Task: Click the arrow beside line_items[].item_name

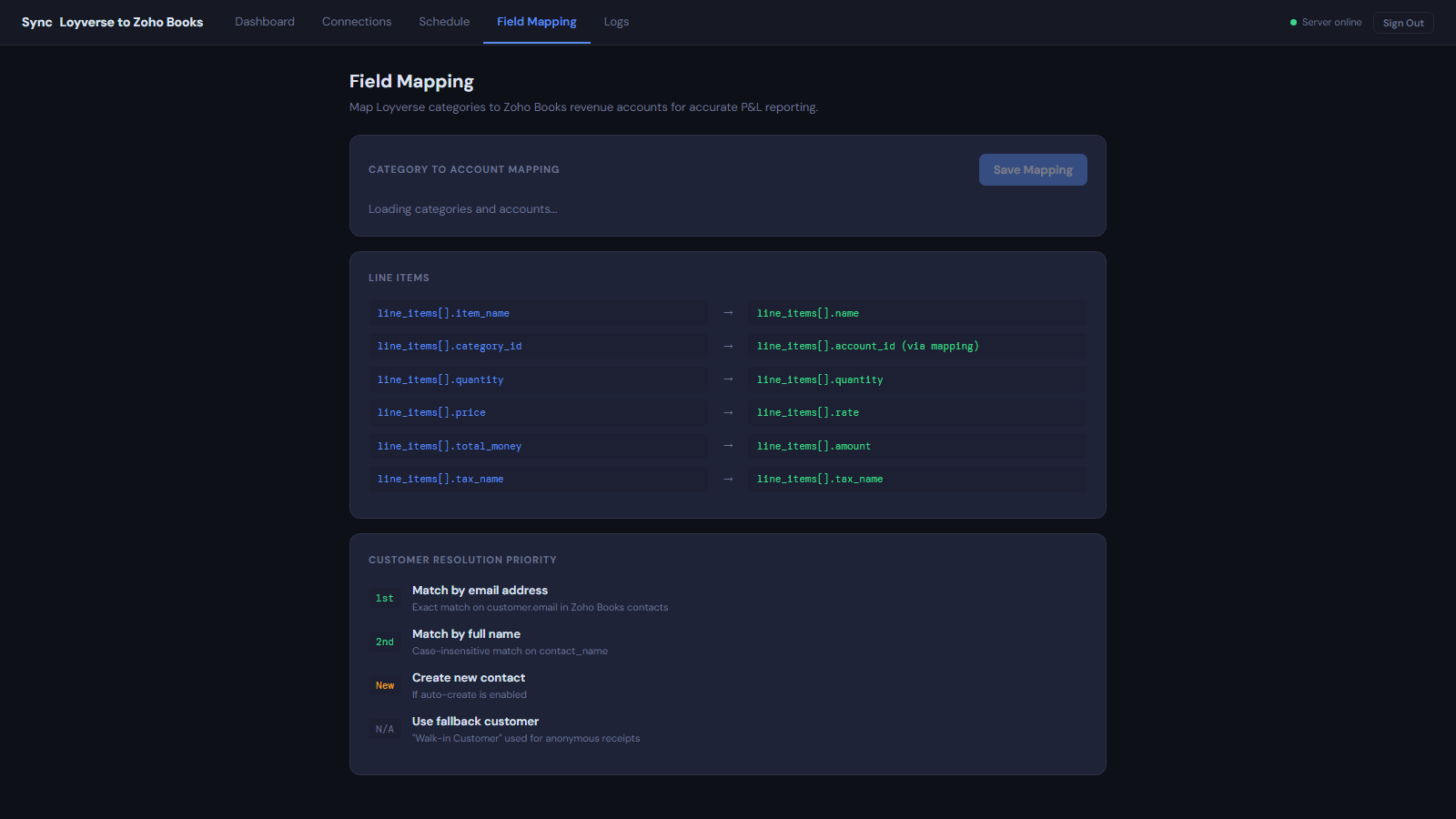Action: click(x=728, y=313)
